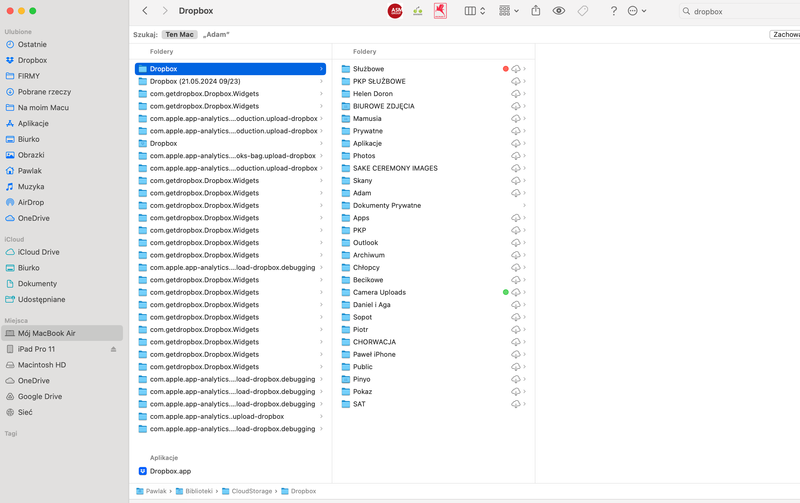The height and width of the screenshot is (503, 800).
Task: Eject the iPad Pro 11 device
Action: (x=113, y=349)
